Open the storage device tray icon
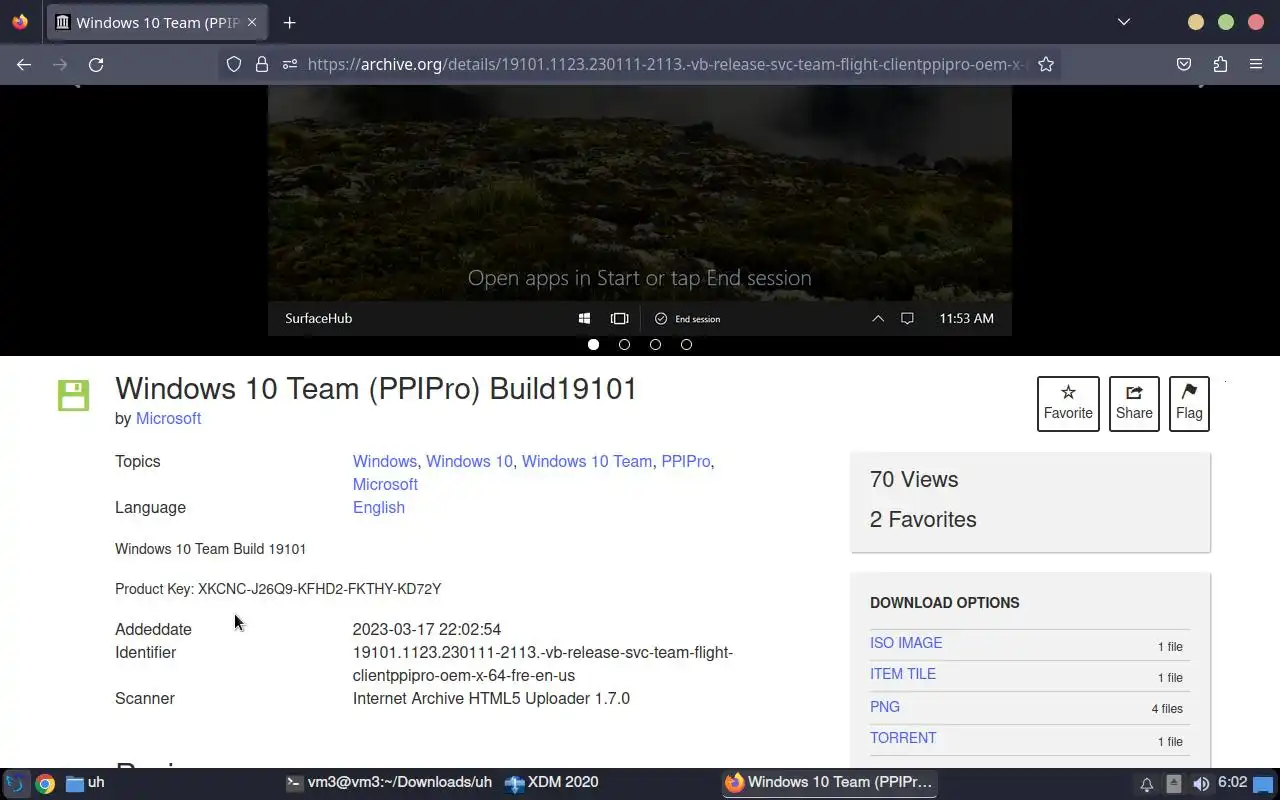 click(1174, 784)
